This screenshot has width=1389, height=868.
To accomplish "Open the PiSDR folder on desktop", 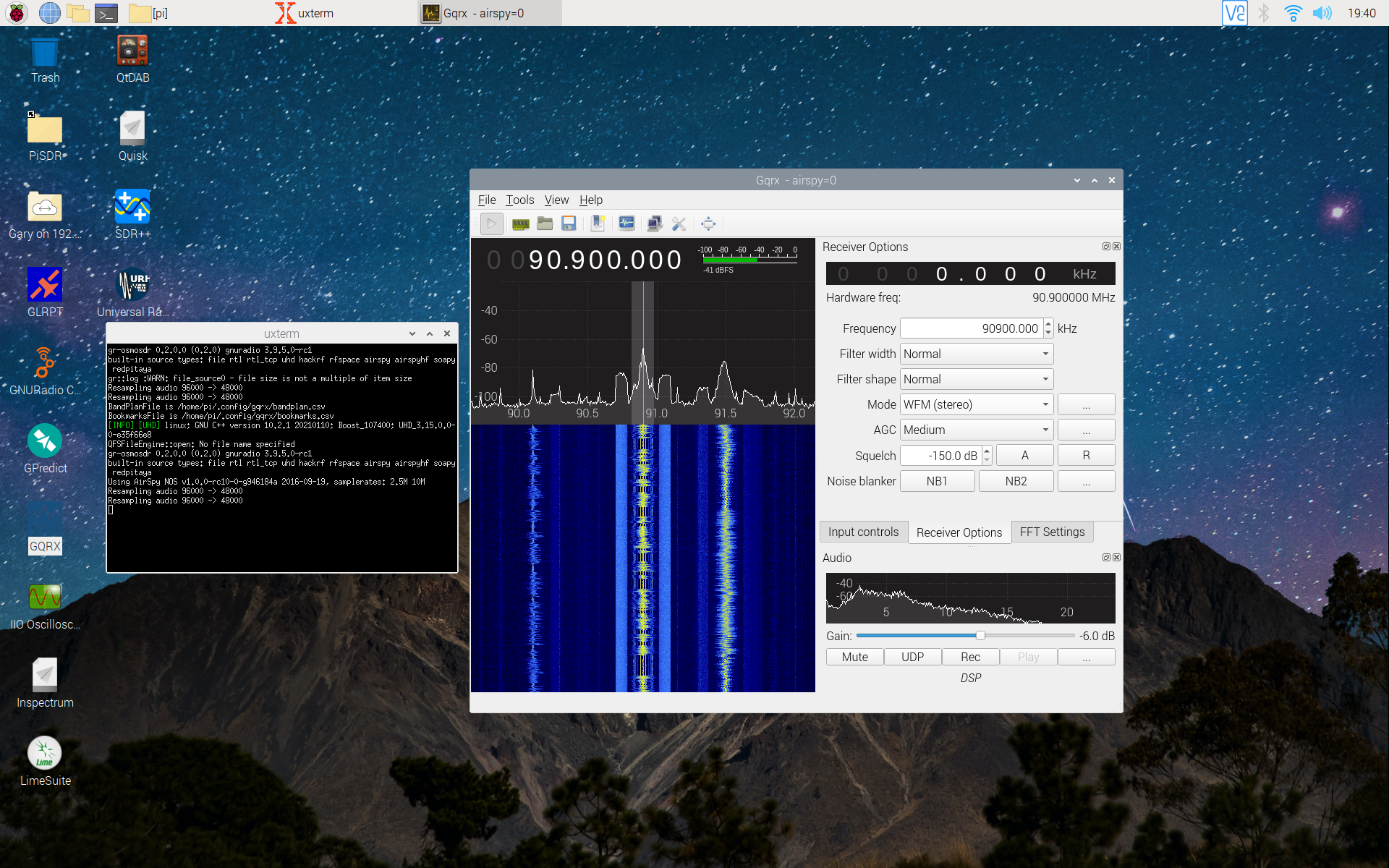I will (45, 137).
